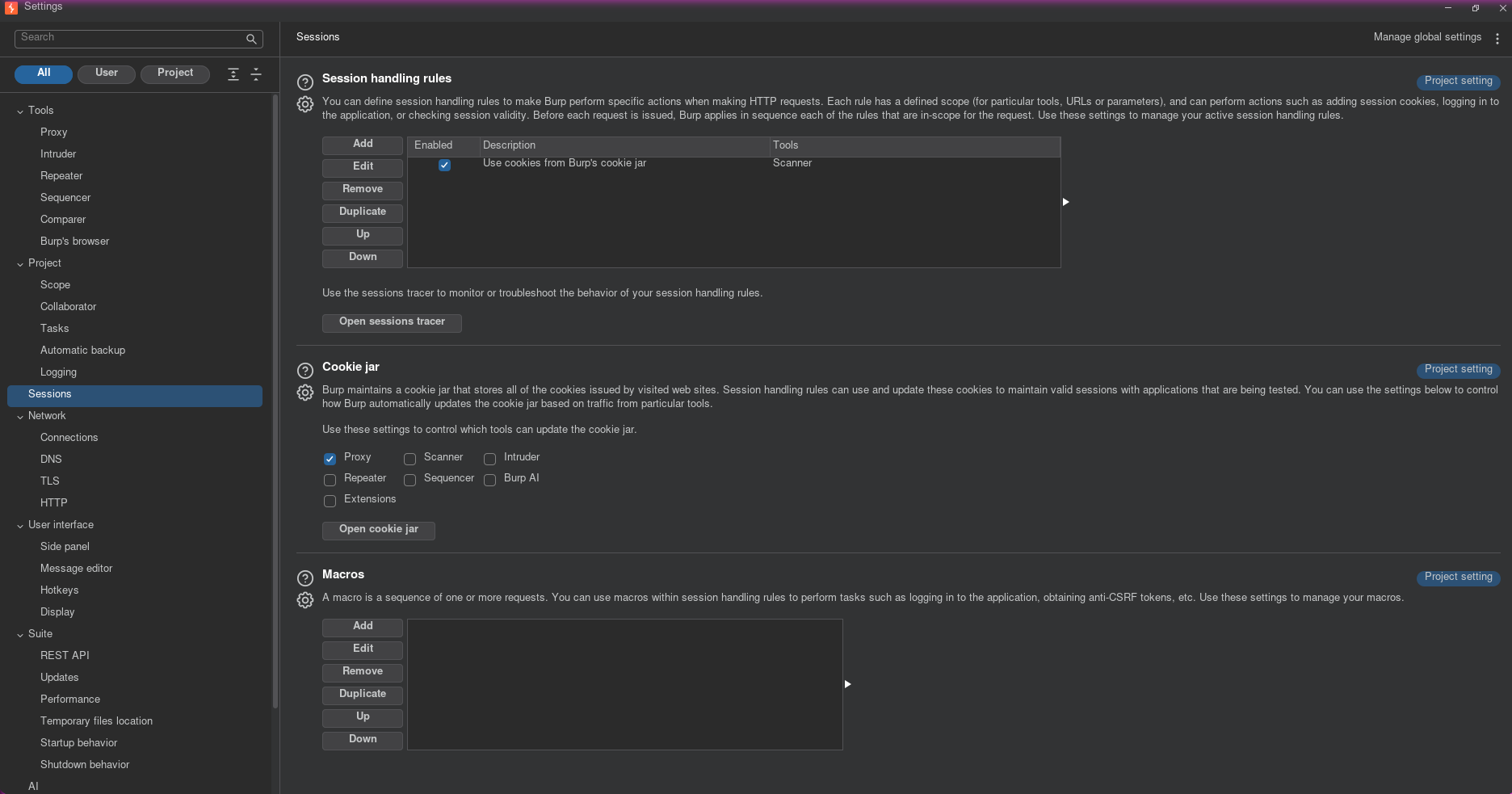Disable the 'Use cookies from Burp's cookie jar' rule
This screenshot has width=1512, height=794.
(x=444, y=165)
